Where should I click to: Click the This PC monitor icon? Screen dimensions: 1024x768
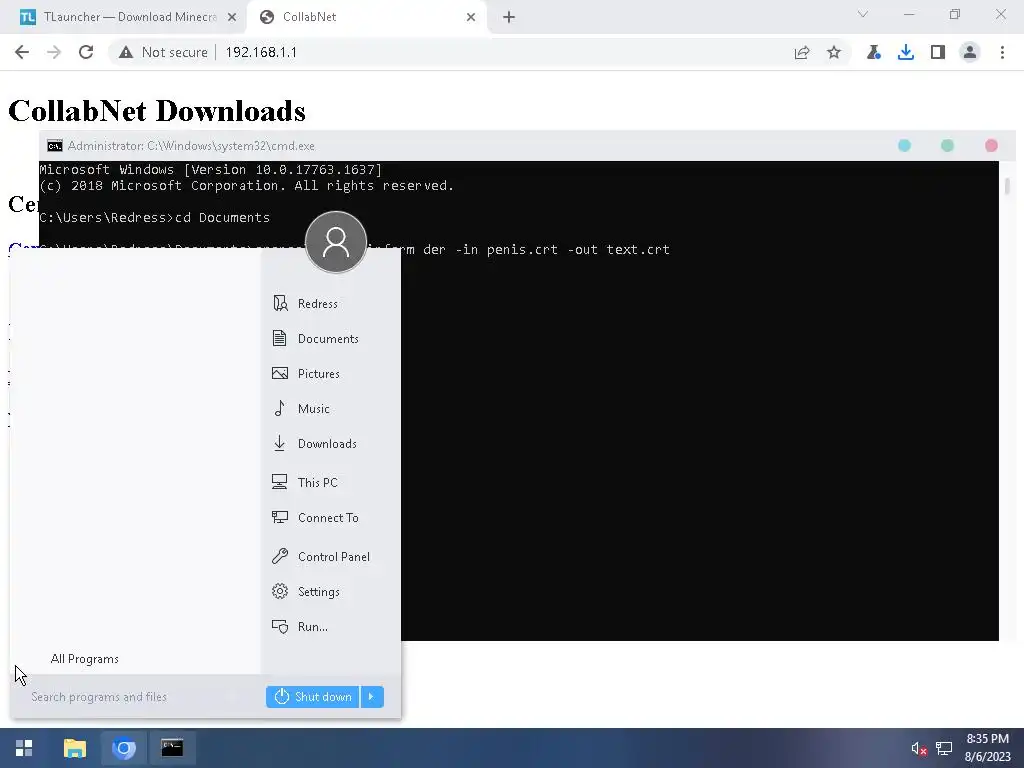point(280,482)
